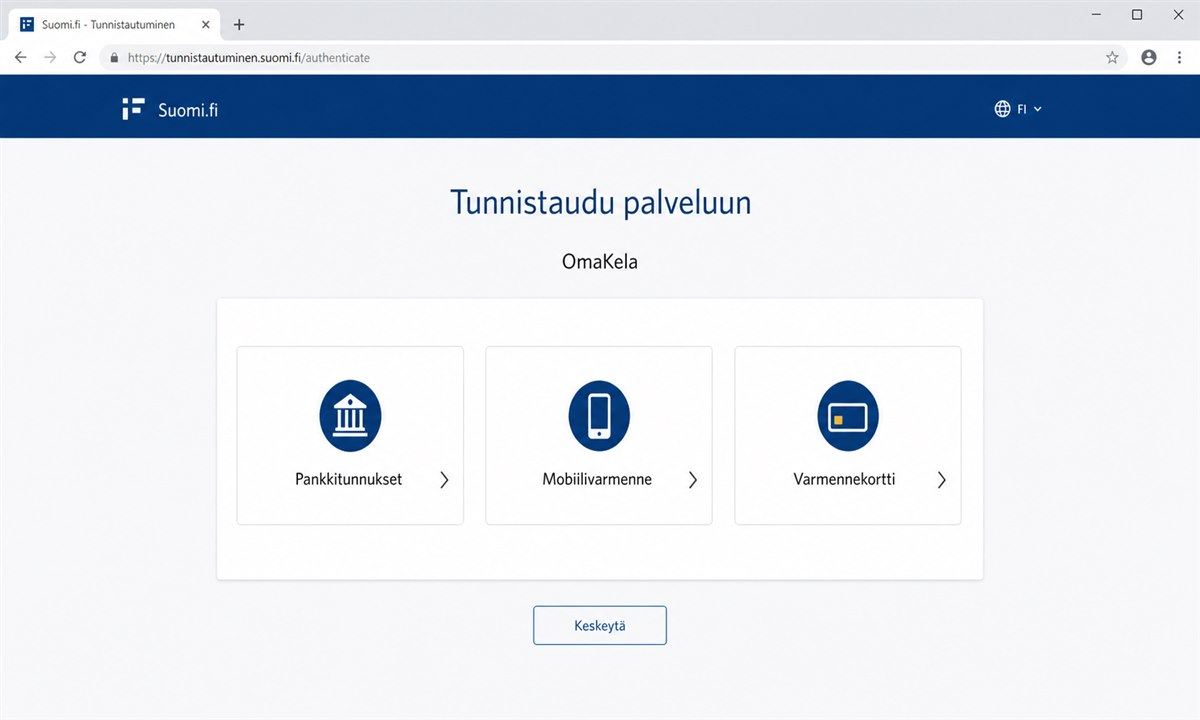Screen dimensions: 1200x720
Task: Open a new browser tab
Action: tap(239, 25)
